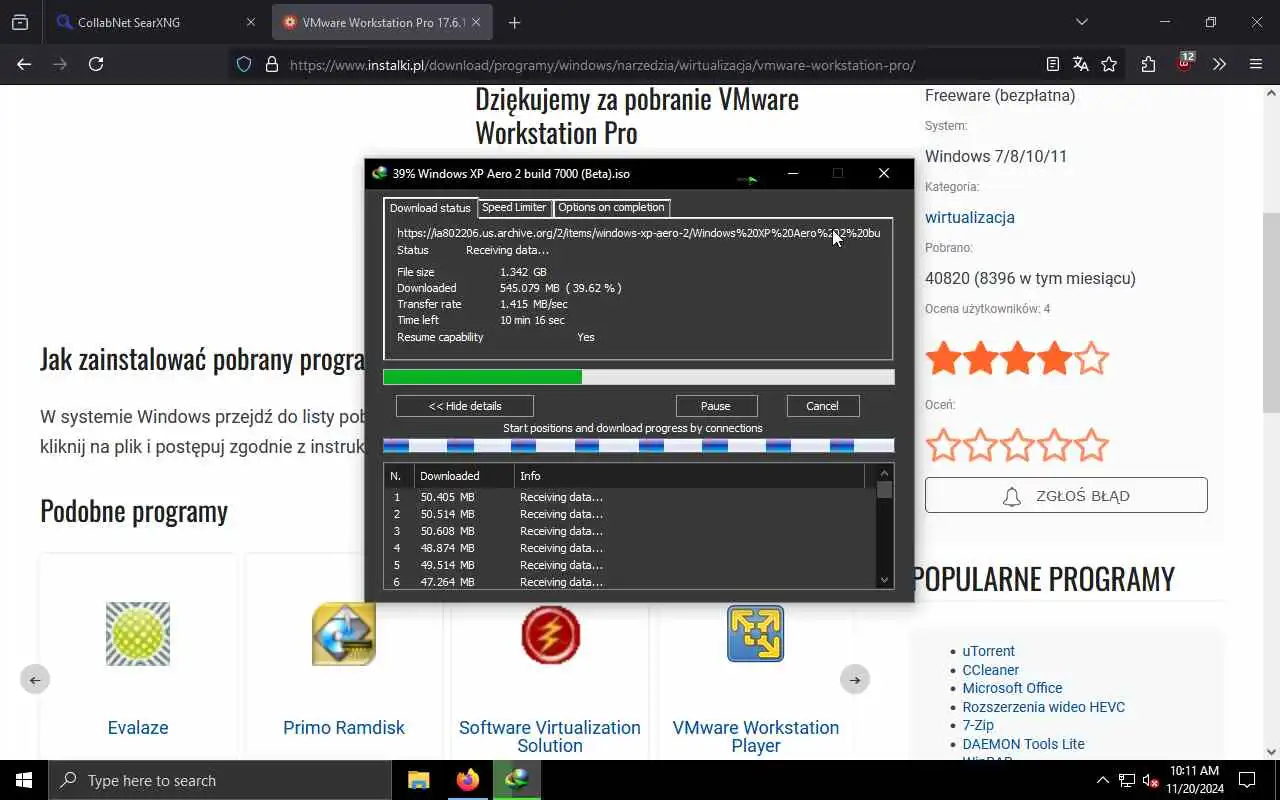Open the DAEMON Tools Lite link

(x=1023, y=744)
